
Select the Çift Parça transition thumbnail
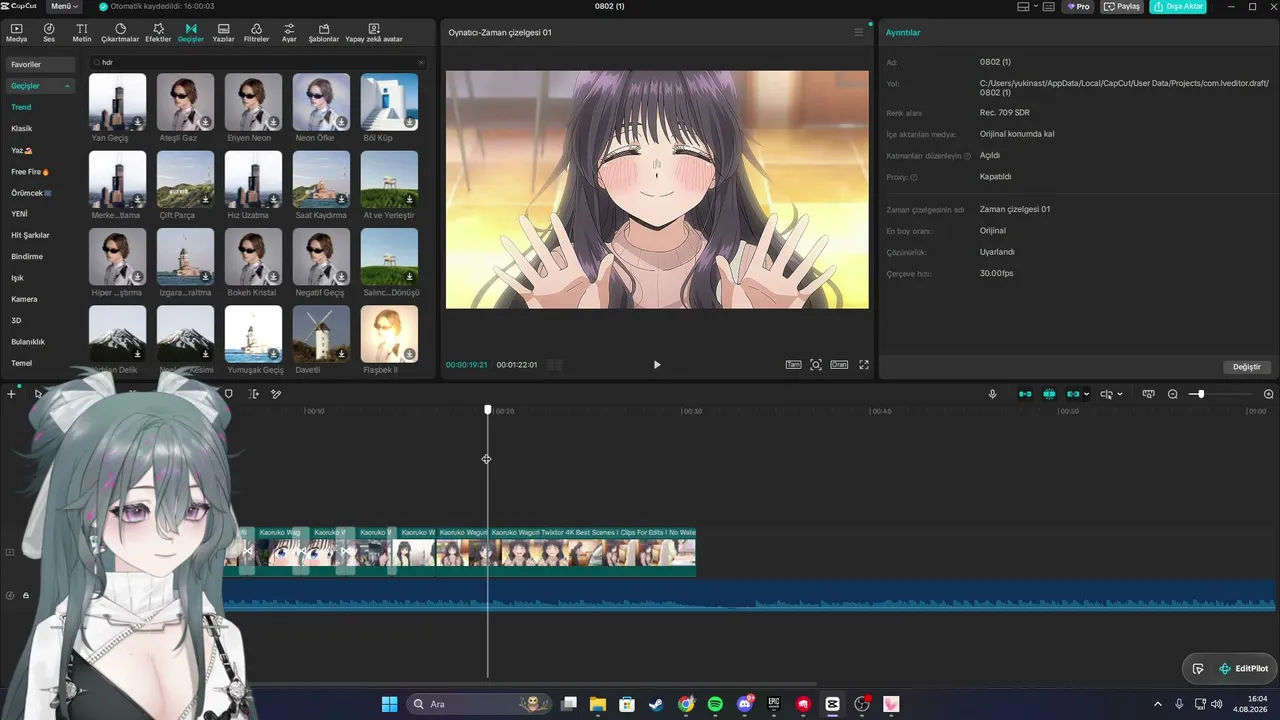click(x=185, y=180)
